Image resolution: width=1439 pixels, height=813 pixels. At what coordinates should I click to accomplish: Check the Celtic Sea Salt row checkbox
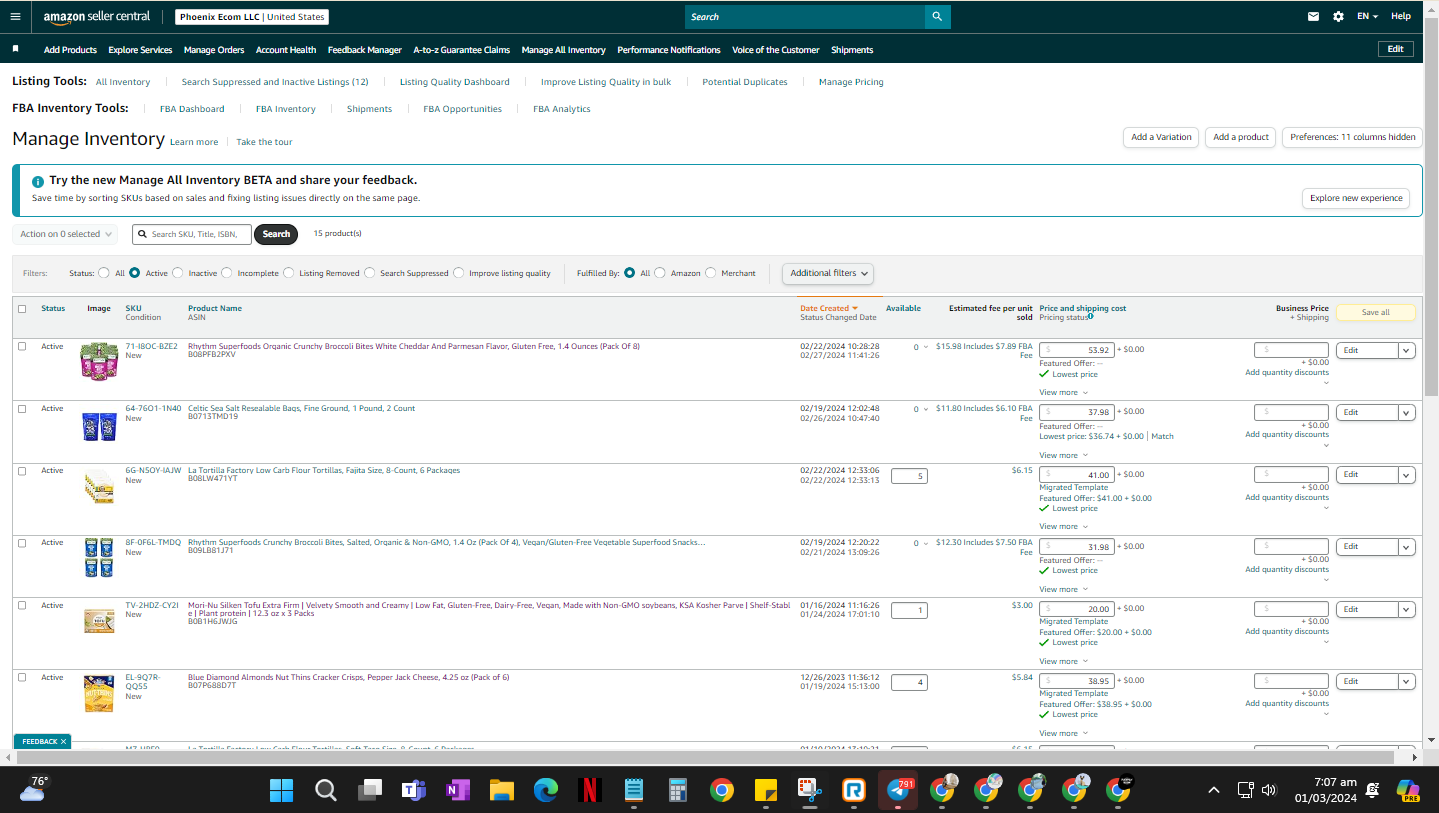click(22, 409)
